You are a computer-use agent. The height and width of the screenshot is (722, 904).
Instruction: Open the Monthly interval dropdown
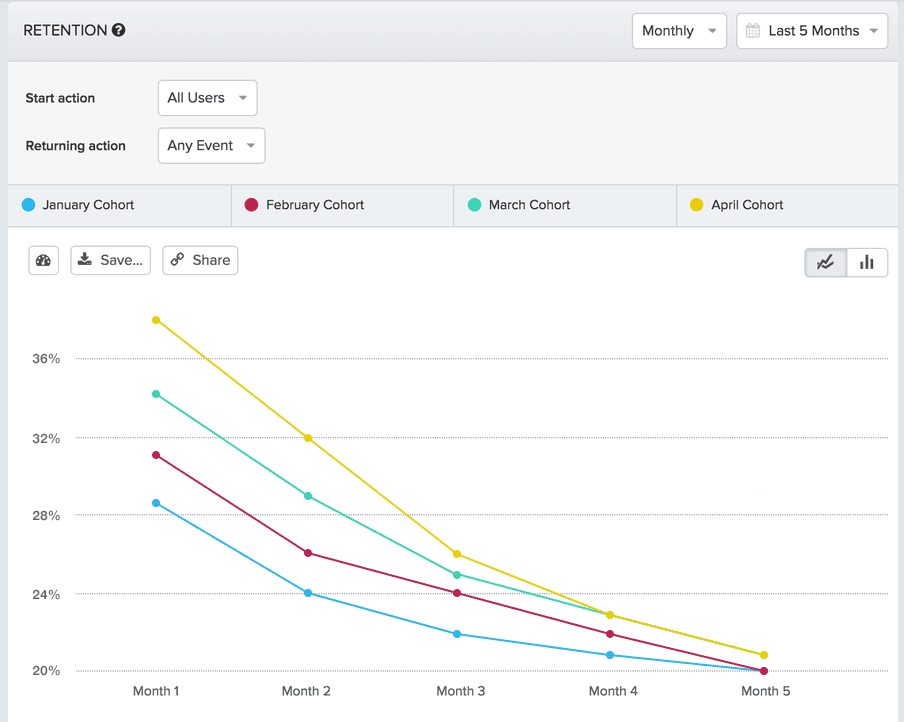679,31
